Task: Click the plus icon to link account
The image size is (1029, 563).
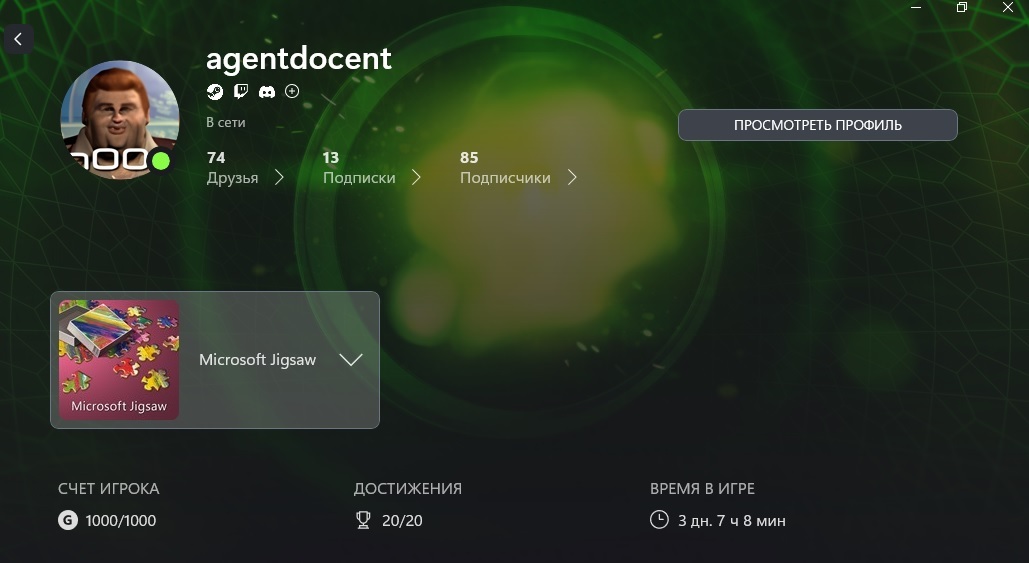Action: [x=292, y=91]
